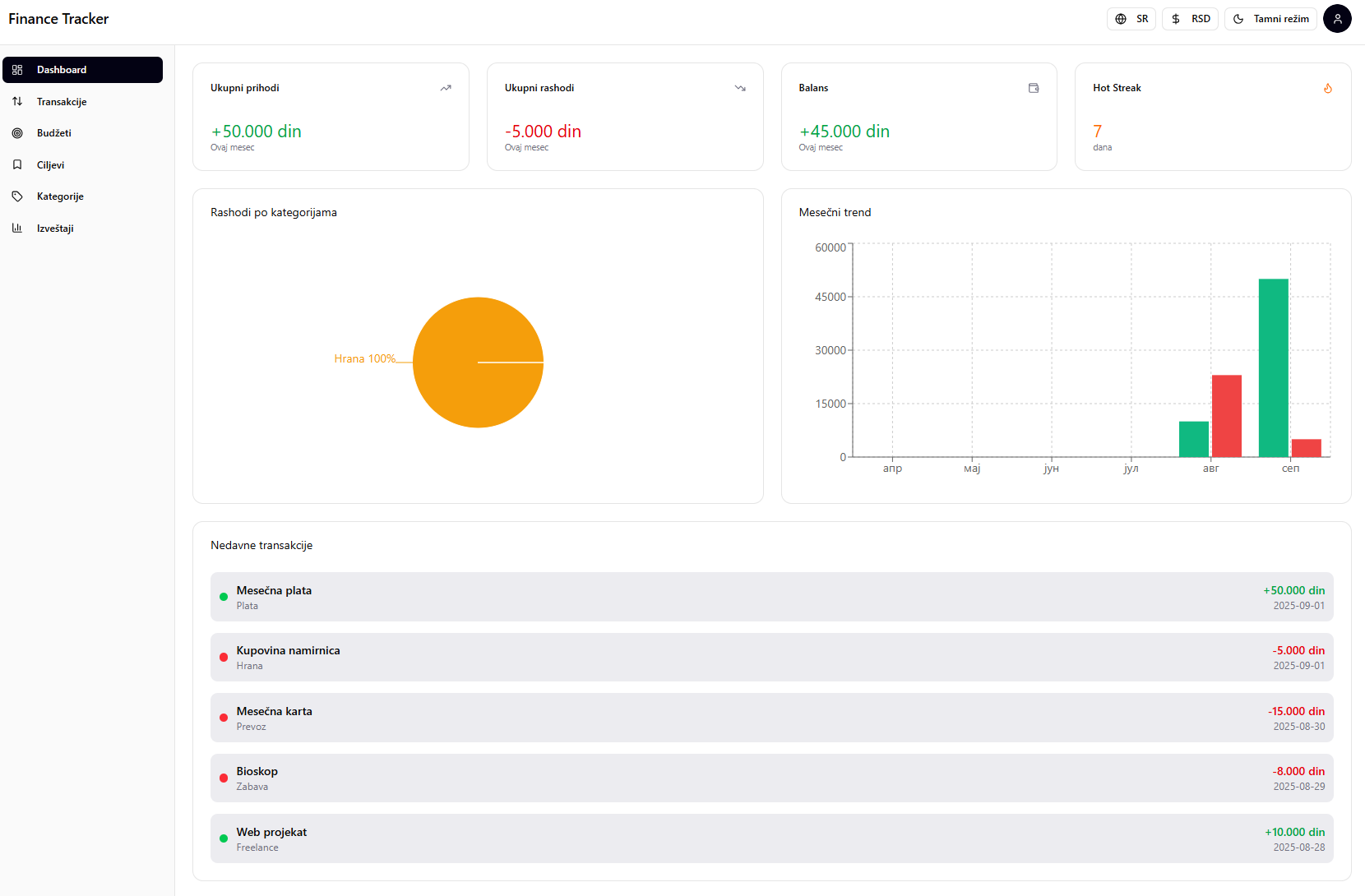1365x896 pixels.
Task: Open the Transakcije page in sidebar
Action: 62,102
